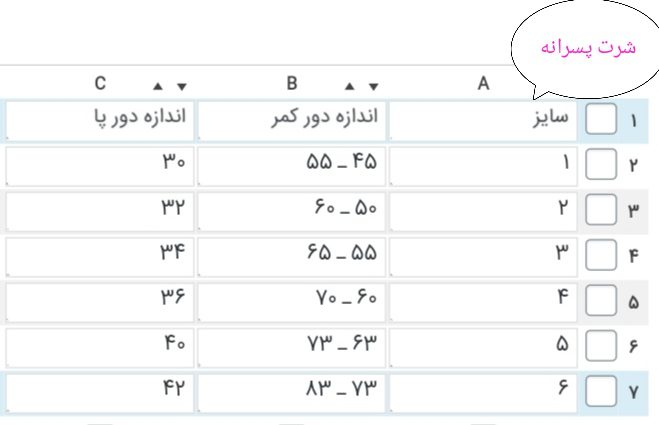This screenshot has width=659, height=425.
Task: Click the 'اندازه دور پا' header cell
Action: coord(100,120)
